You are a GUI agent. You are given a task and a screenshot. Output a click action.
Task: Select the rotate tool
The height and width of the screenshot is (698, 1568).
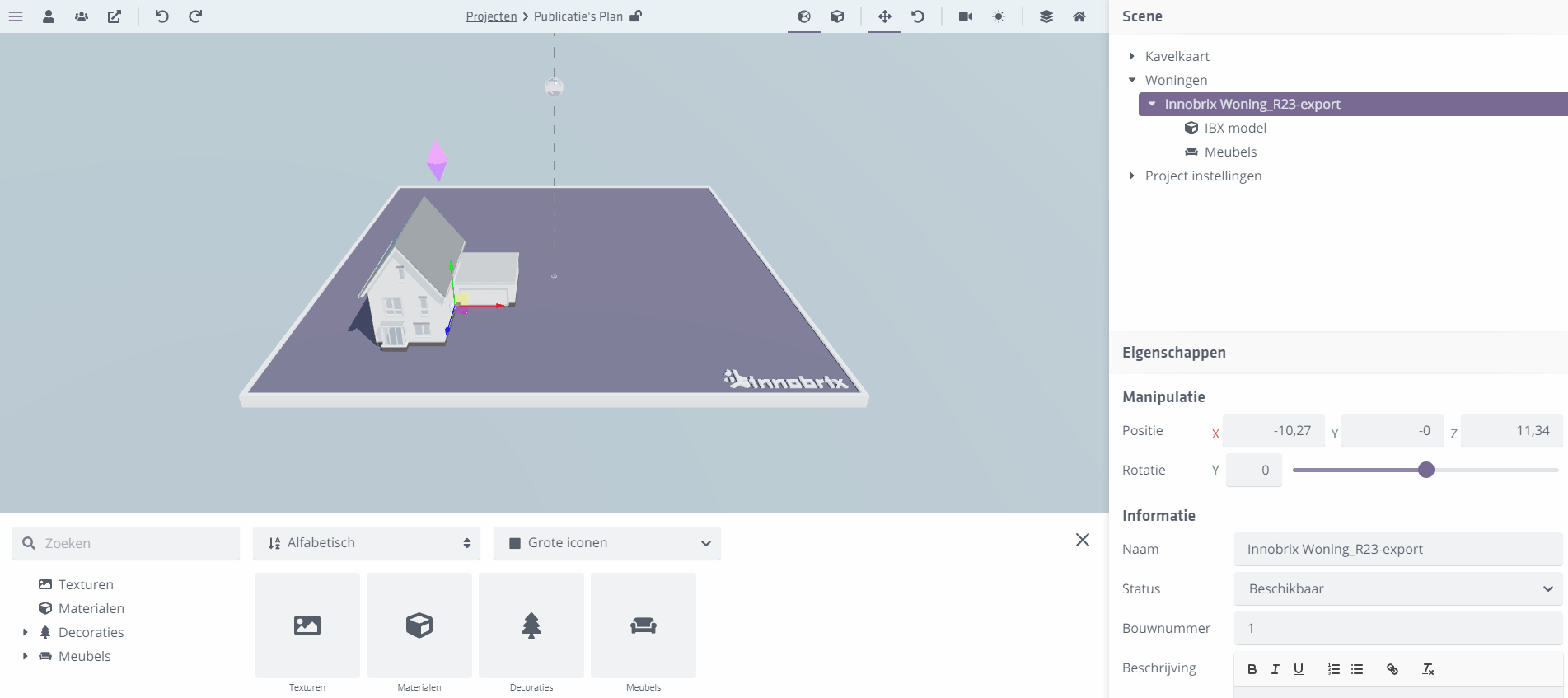pyautogui.click(x=918, y=16)
